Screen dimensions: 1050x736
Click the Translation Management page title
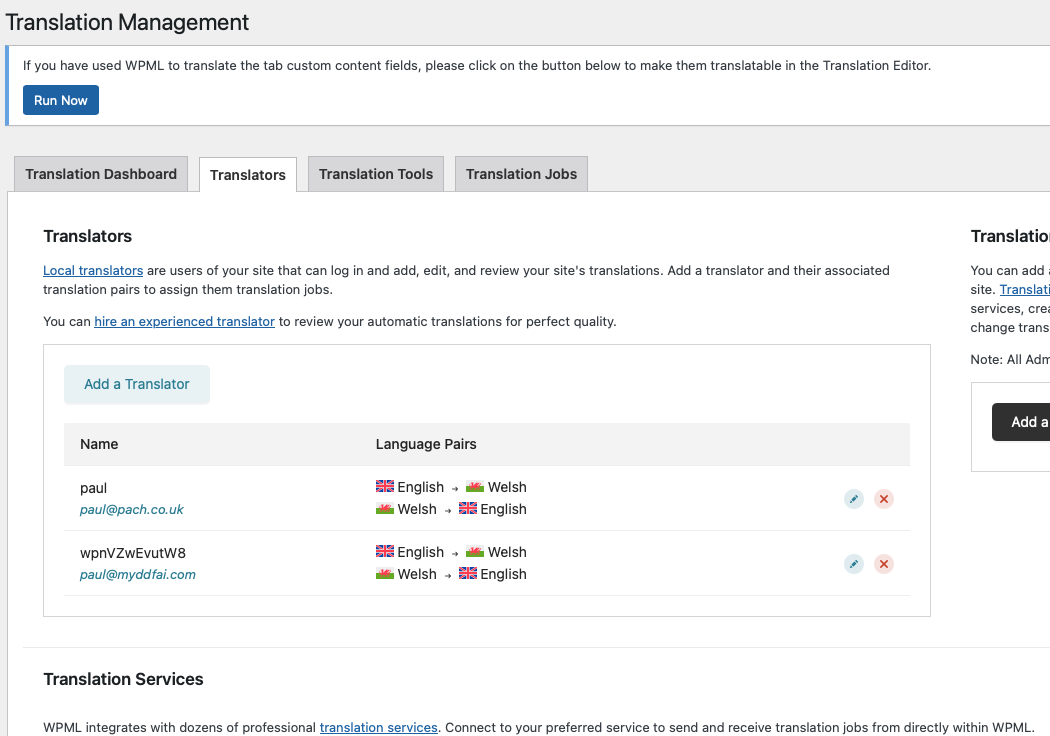[127, 22]
